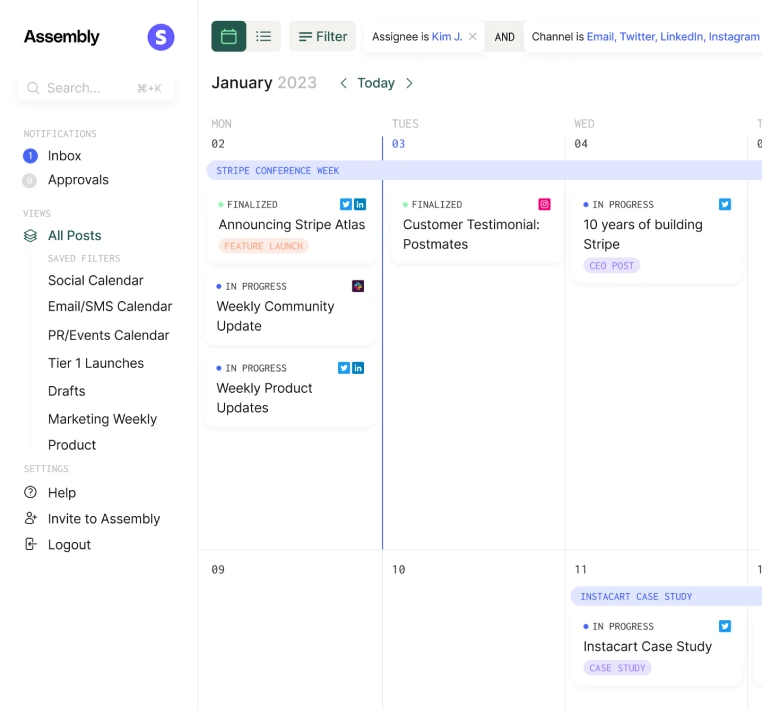This screenshot has width=762, height=710.
Task: Click the January 2023 month heading
Action: tap(264, 83)
